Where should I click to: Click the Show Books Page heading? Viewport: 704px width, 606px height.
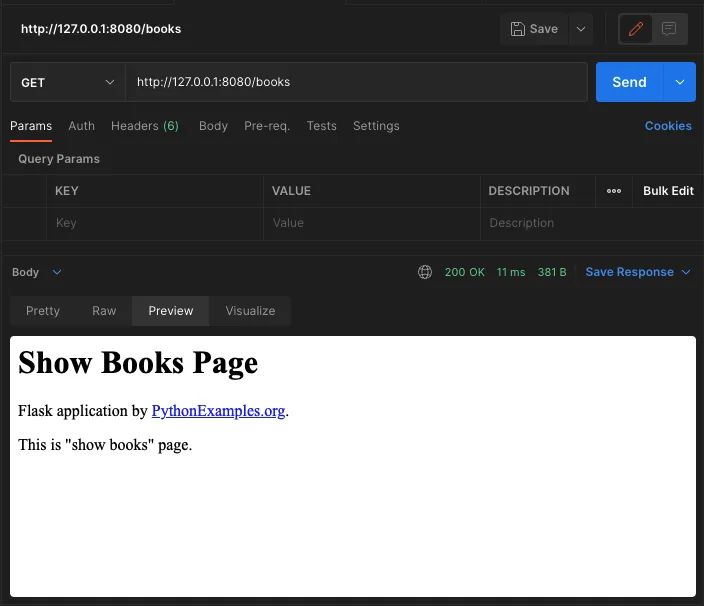(x=138, y=363)
